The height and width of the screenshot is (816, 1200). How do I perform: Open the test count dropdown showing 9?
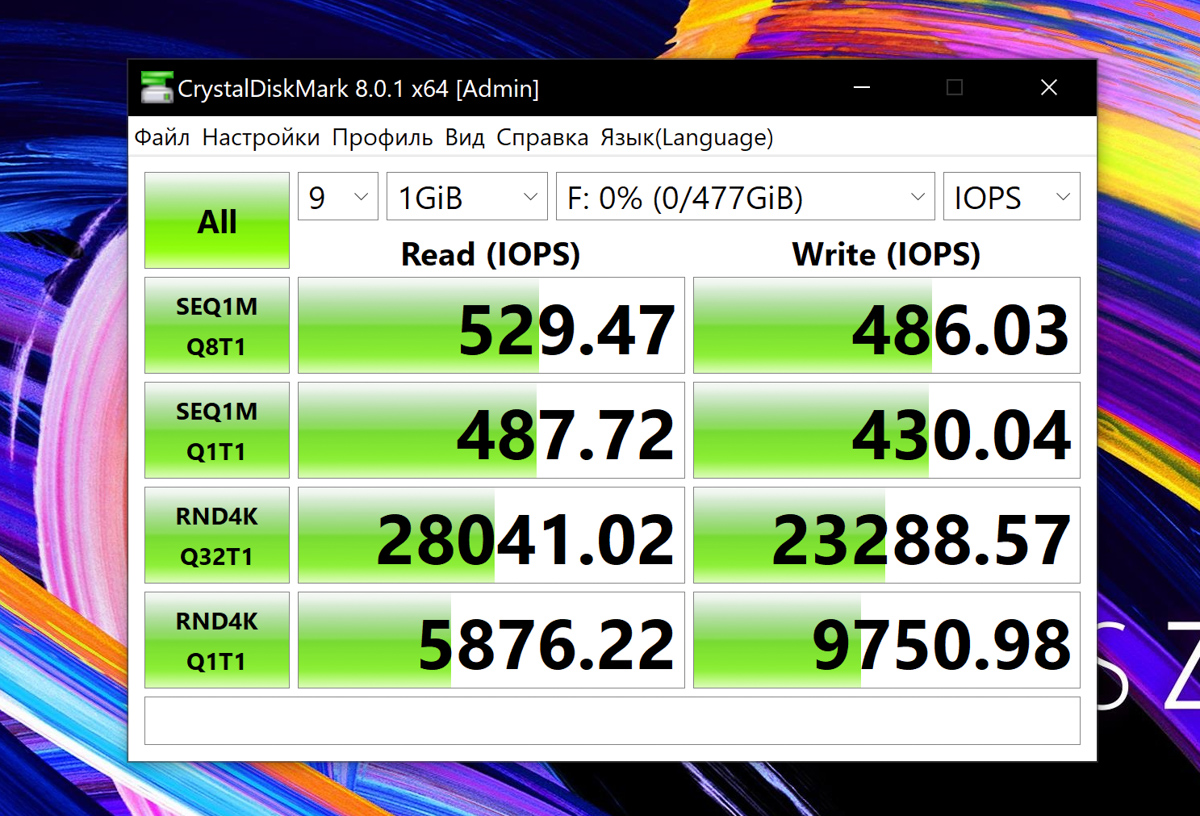pos(338,197)
